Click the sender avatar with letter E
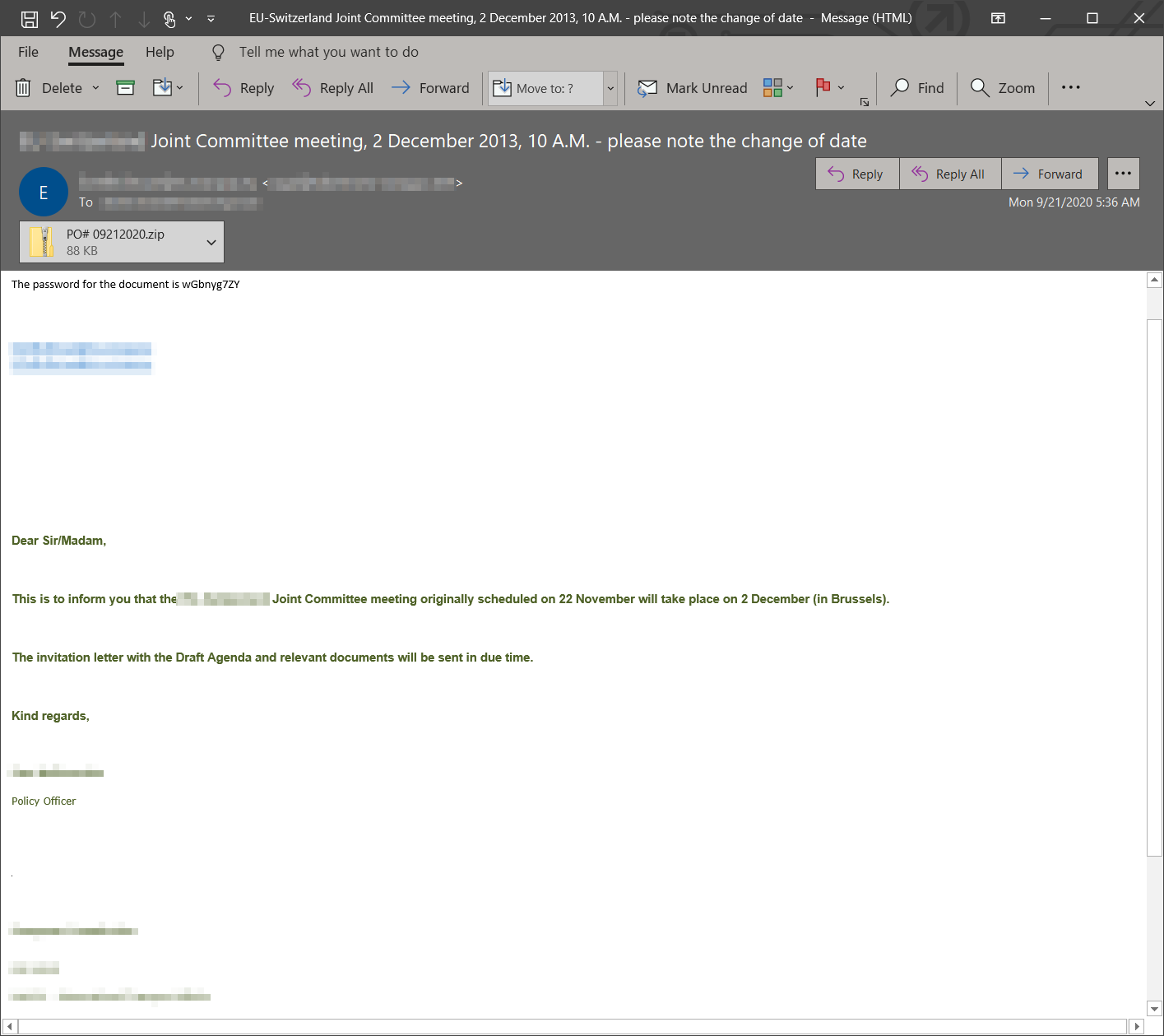This screenshot has height=1036, width=1164. (44, 192)
